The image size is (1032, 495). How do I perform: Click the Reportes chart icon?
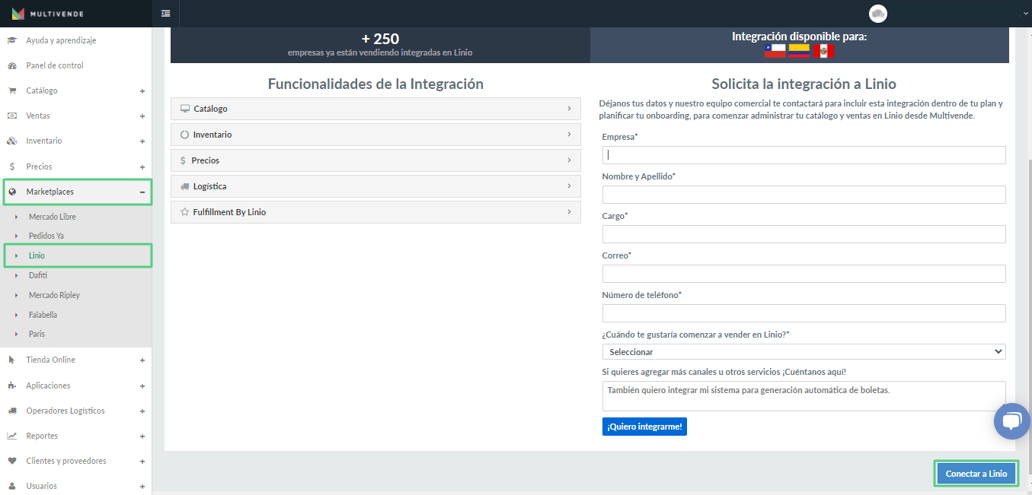click(x=11, y=436)
